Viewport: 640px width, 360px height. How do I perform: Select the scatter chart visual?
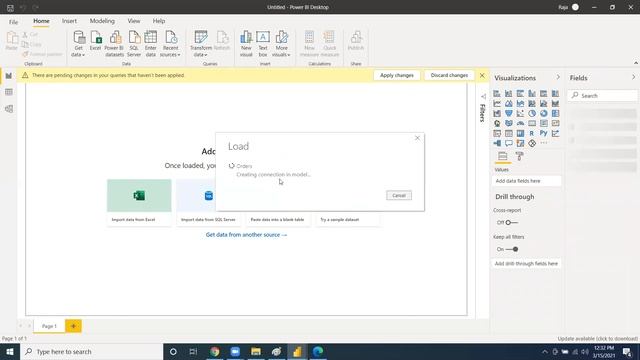click(x=520, y=113)
